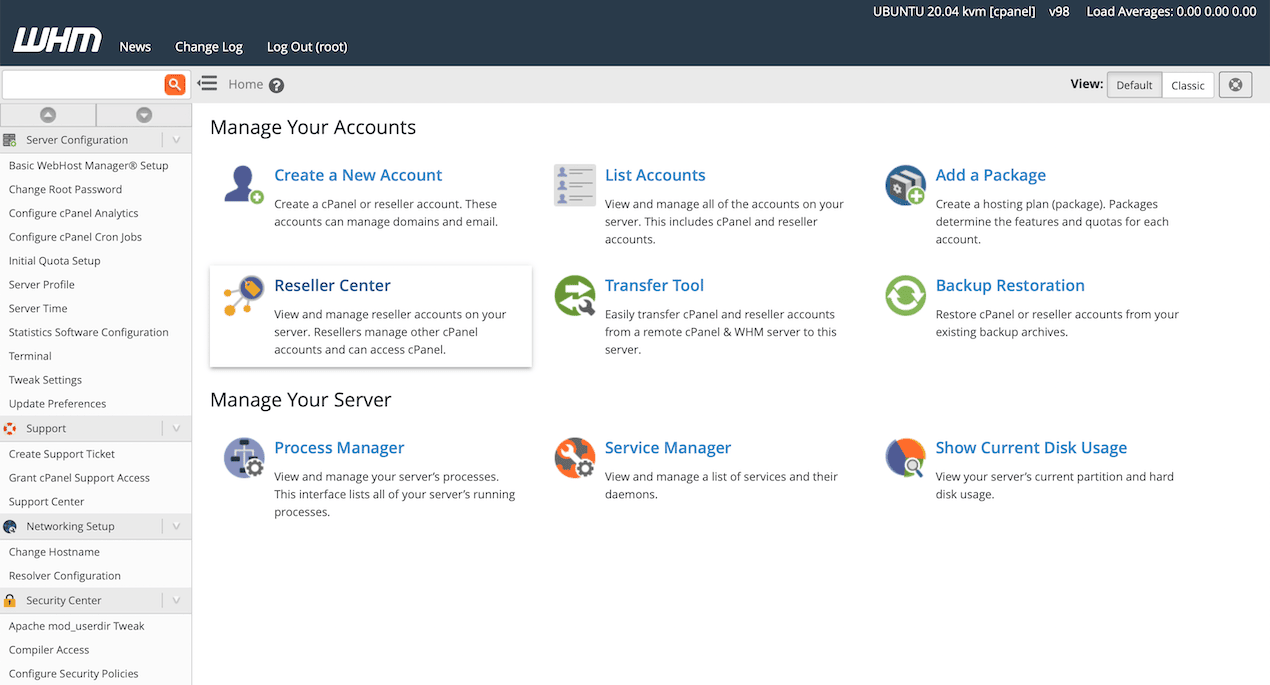Click the Support lifebuoy section icon
The image size is (1270, 685).
click(10, 428)
